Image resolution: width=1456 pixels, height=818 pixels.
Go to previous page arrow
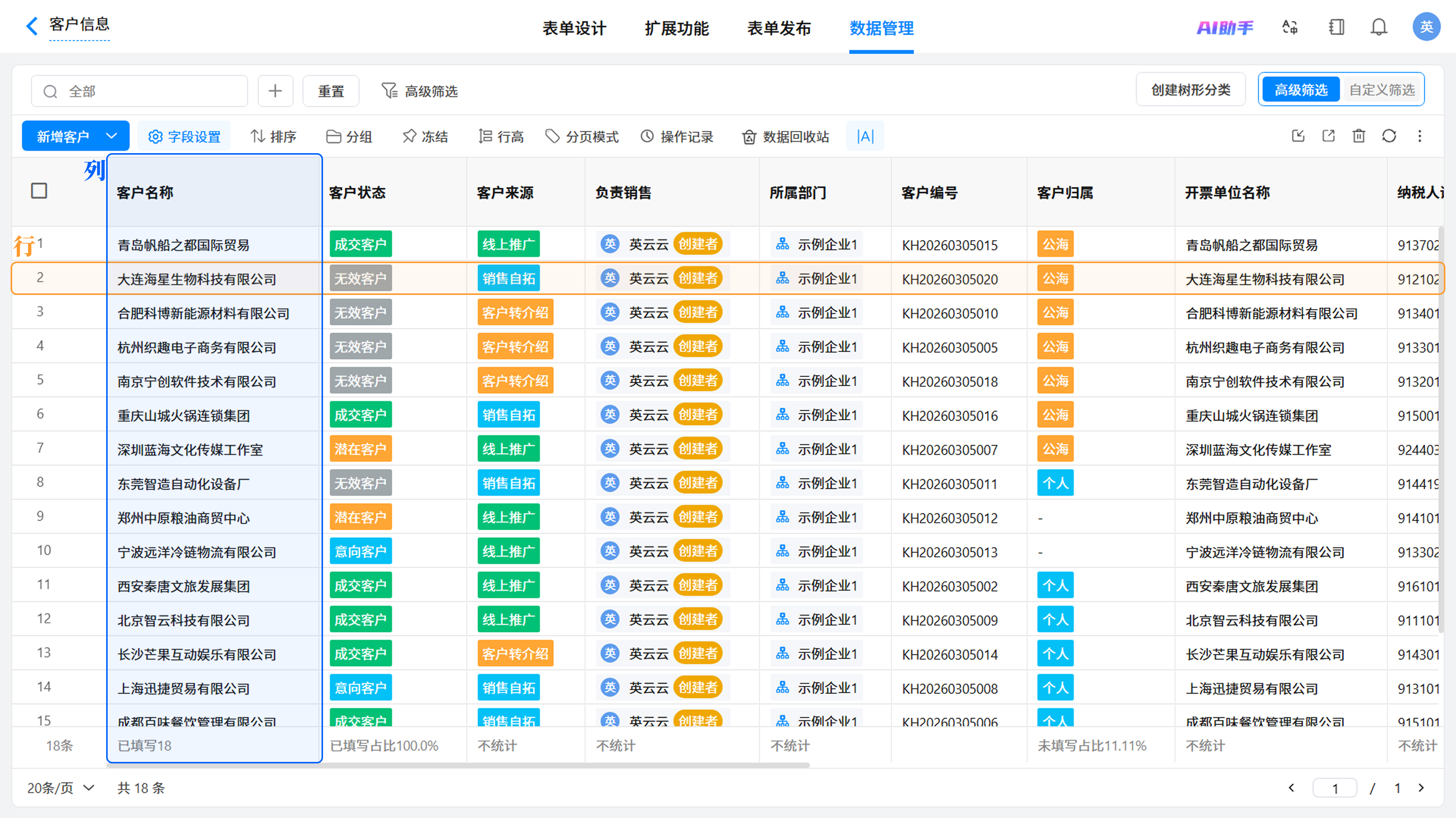tap(1291, 788)
